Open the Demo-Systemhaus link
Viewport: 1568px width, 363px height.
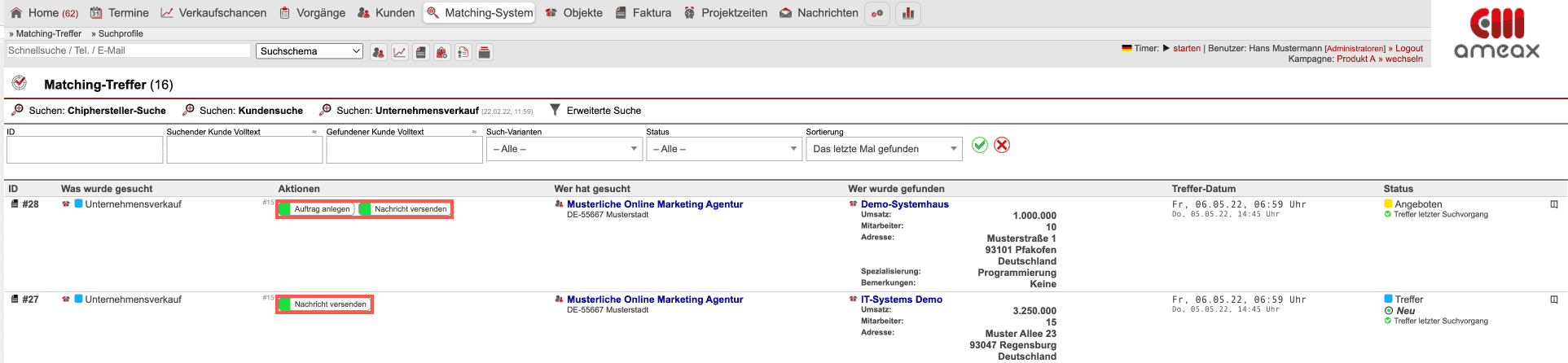[904, 204]
